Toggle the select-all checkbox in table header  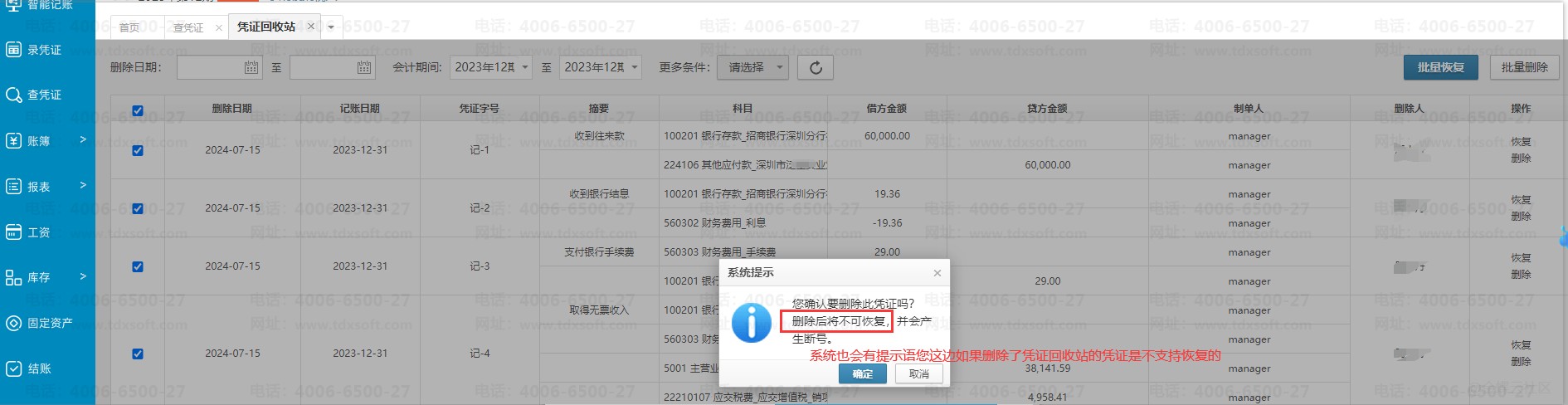click(138, 110)
